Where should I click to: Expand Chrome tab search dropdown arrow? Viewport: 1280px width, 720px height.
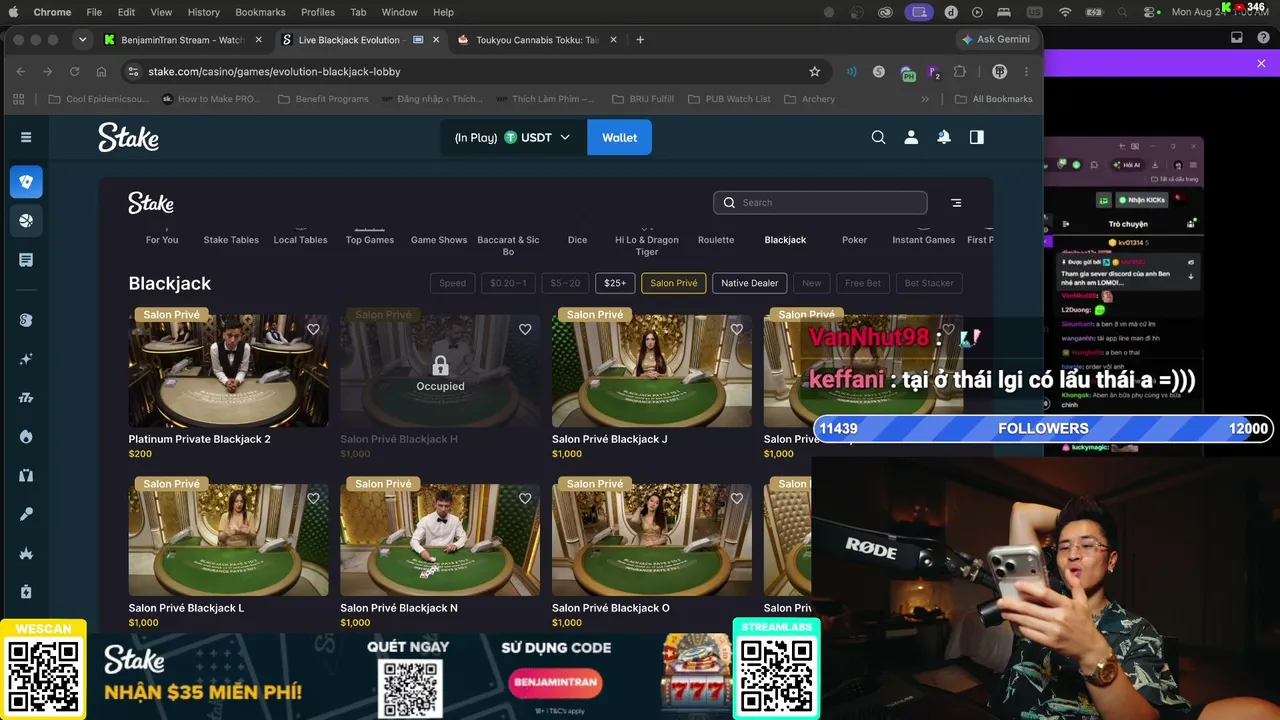pyautogui.click(x=82, y=40)
